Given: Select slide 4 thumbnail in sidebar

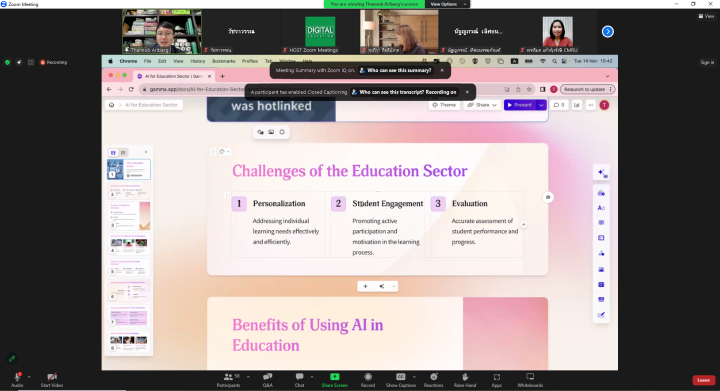Looking at the screenshot, I should [x=129, y=243].
